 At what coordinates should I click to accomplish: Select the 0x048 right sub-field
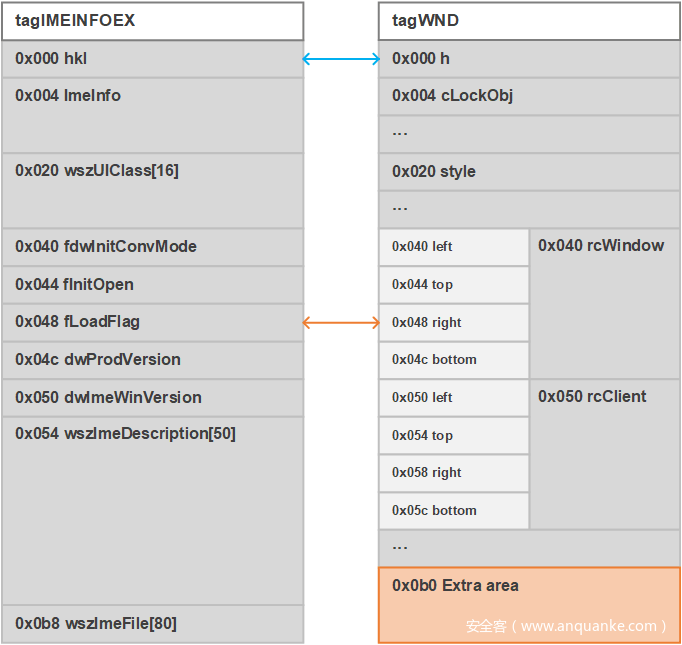click(x=453, y=323)
